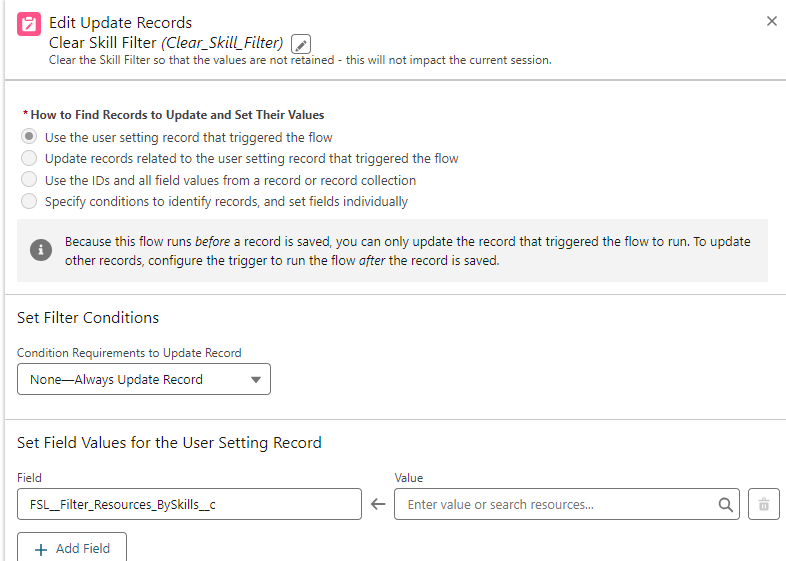Open the Condition Requirements to Update Record dropdown

pyautogui.click(x=144, y=379)
